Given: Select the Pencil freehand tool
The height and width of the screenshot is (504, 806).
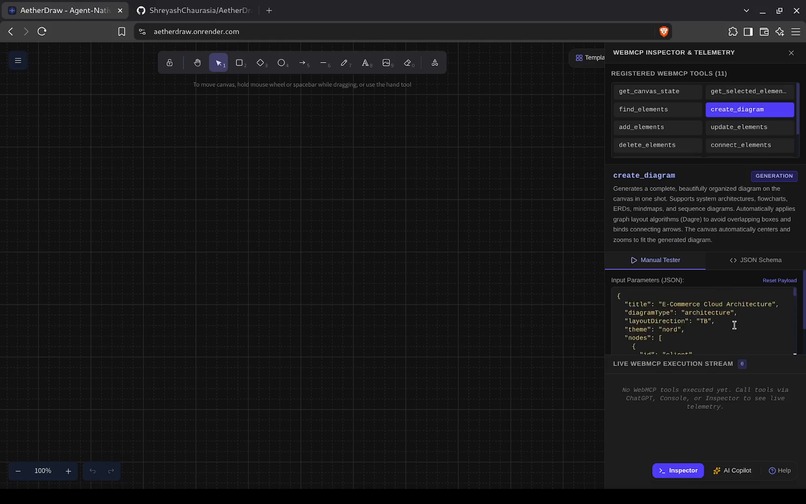Looking at the screenshot, I should click(x=344, y=63).
